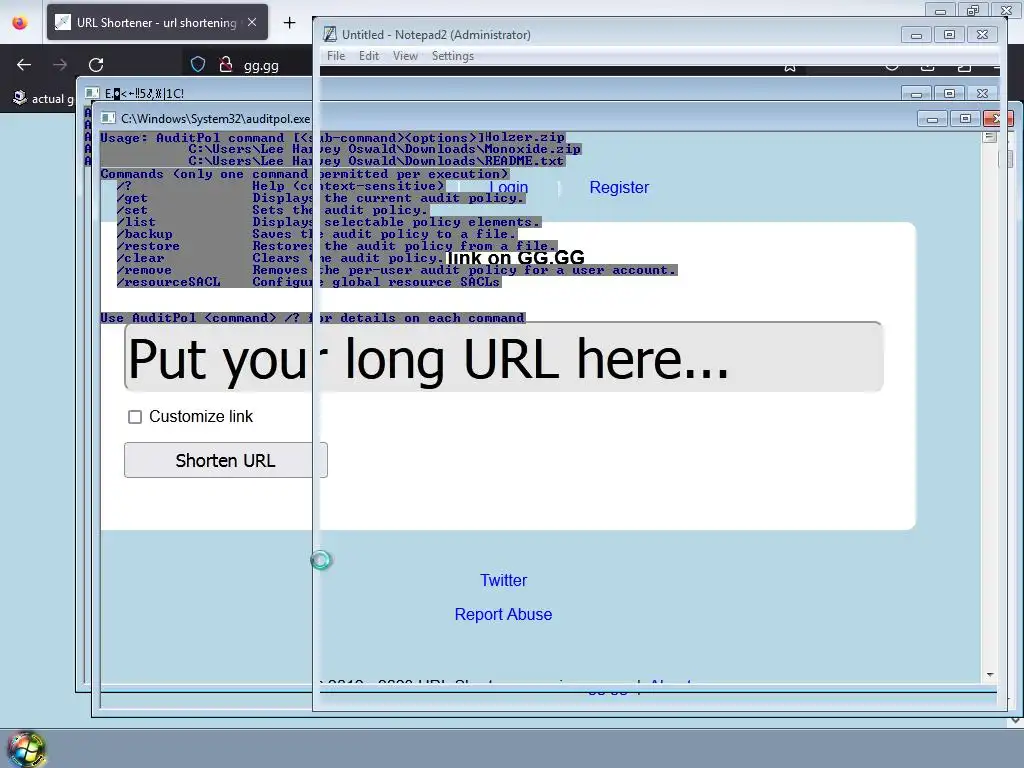Maximize the Notepad2 window
This screenshot has height=768, width=1024.
click(x=950, y=35)
